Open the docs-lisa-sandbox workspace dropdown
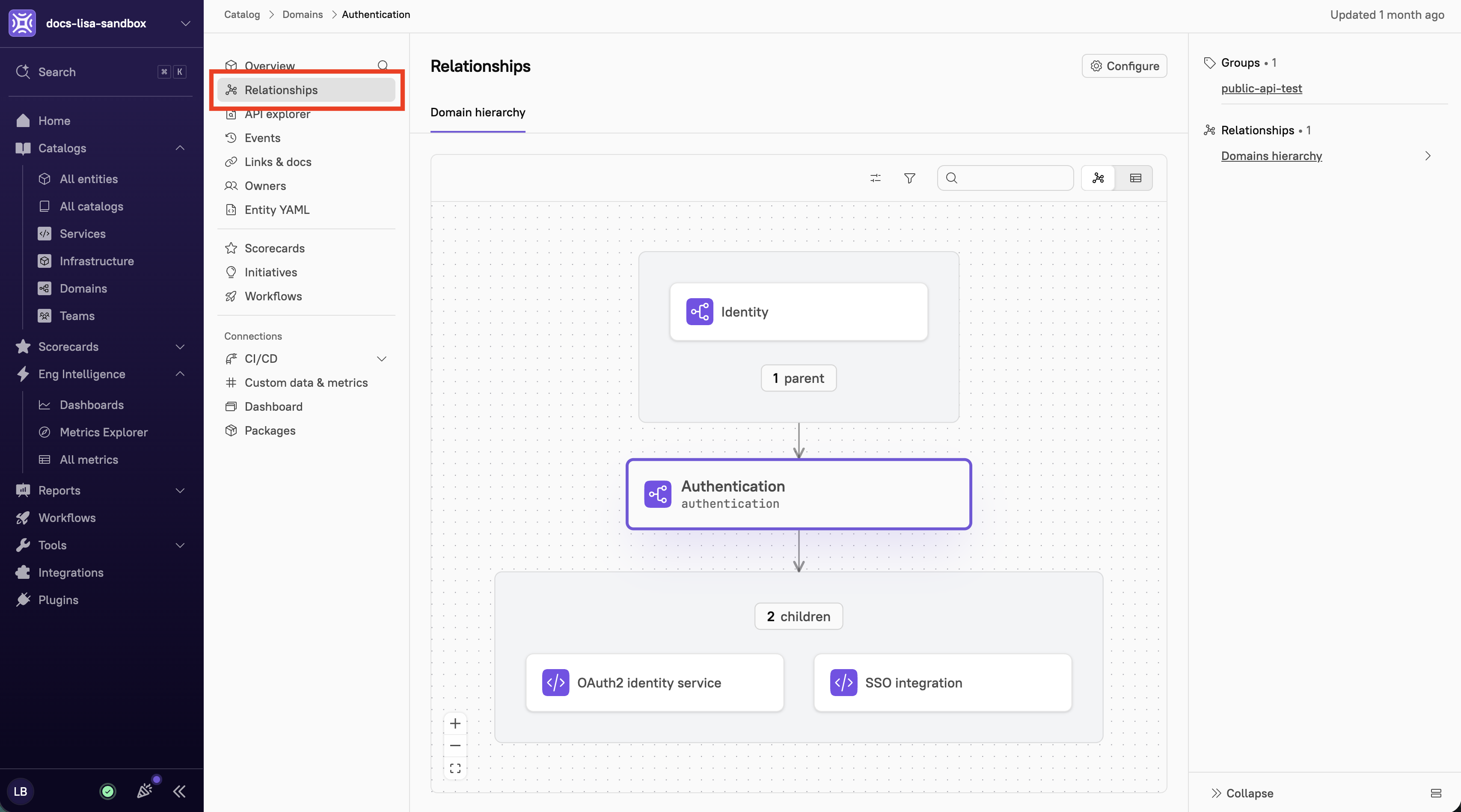This screenshot has width=1461, height=812. (185, 23)
